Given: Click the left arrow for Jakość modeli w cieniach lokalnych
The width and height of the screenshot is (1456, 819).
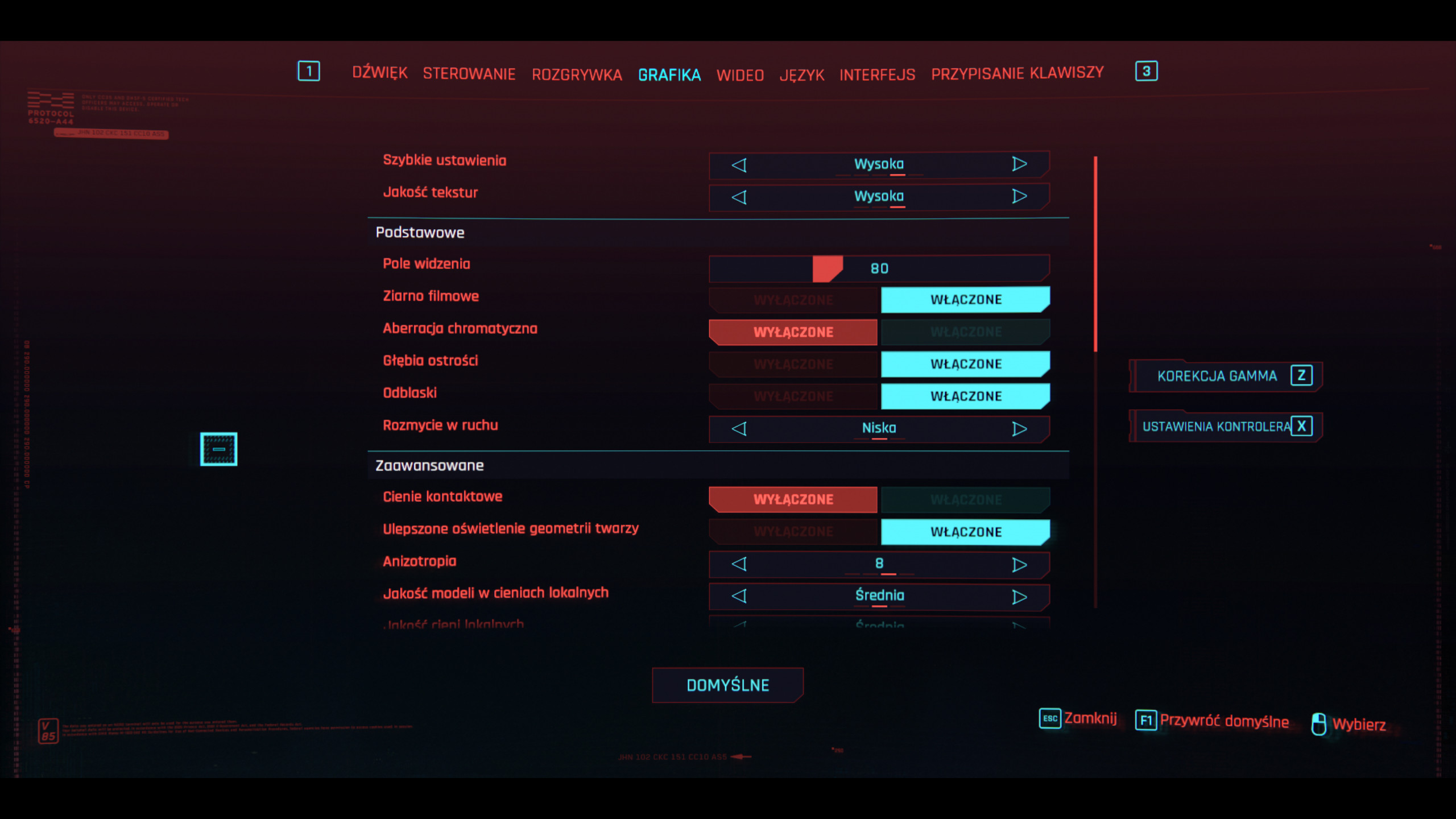Looking at the screenshot, I should pyautogui.click(x=738, y=596).
